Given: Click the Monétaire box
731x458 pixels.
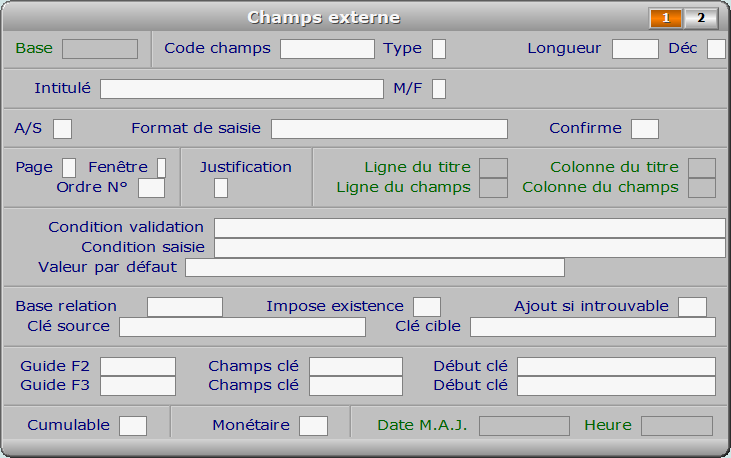Looking at the screenshot, I should tap(313, 426).
